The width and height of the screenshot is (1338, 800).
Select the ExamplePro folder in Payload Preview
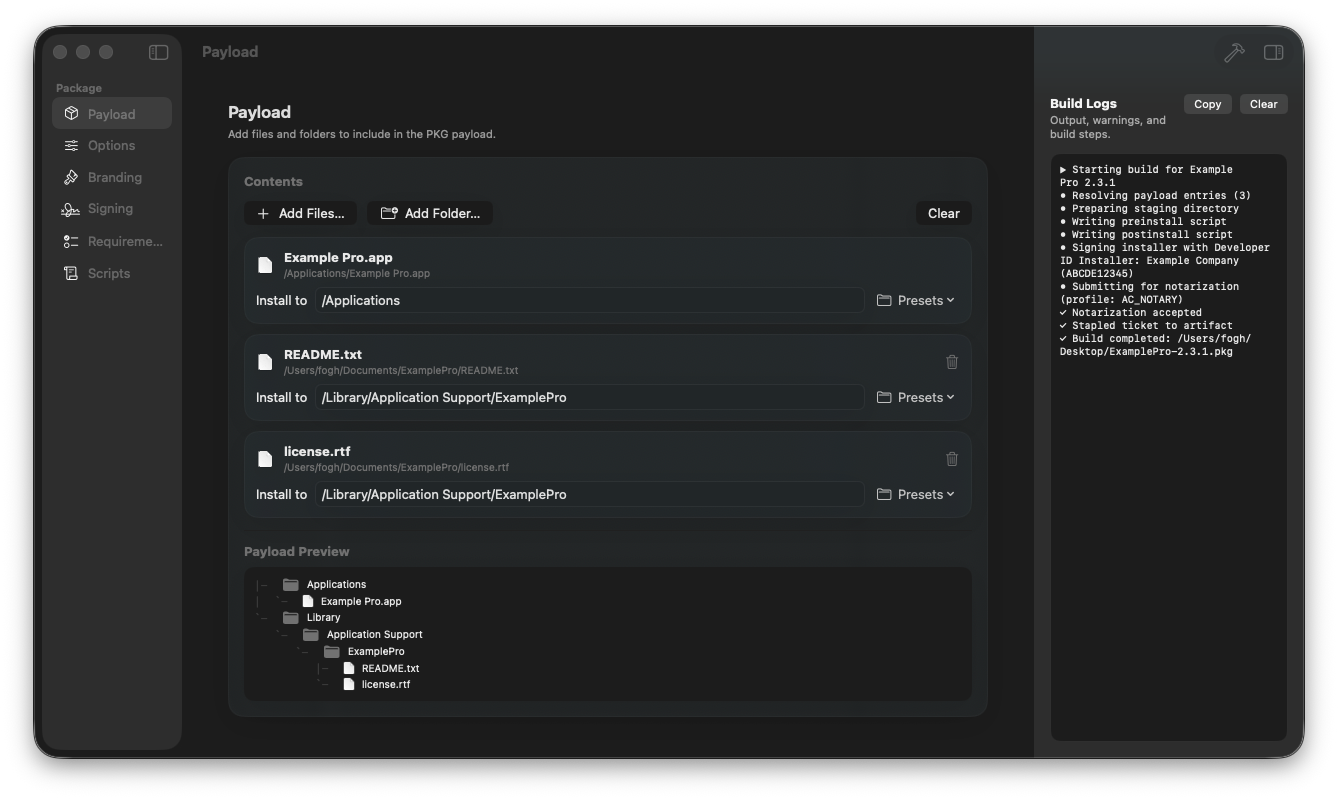pos(375,651)
